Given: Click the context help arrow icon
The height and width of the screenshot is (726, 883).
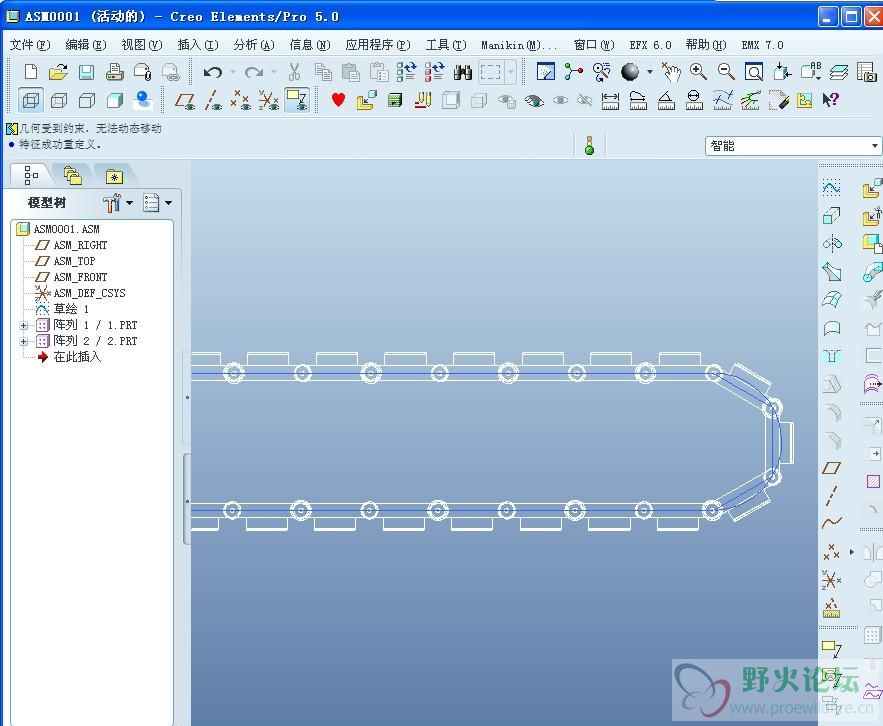Looking at the screenshot, I should (x=831, y=100).
